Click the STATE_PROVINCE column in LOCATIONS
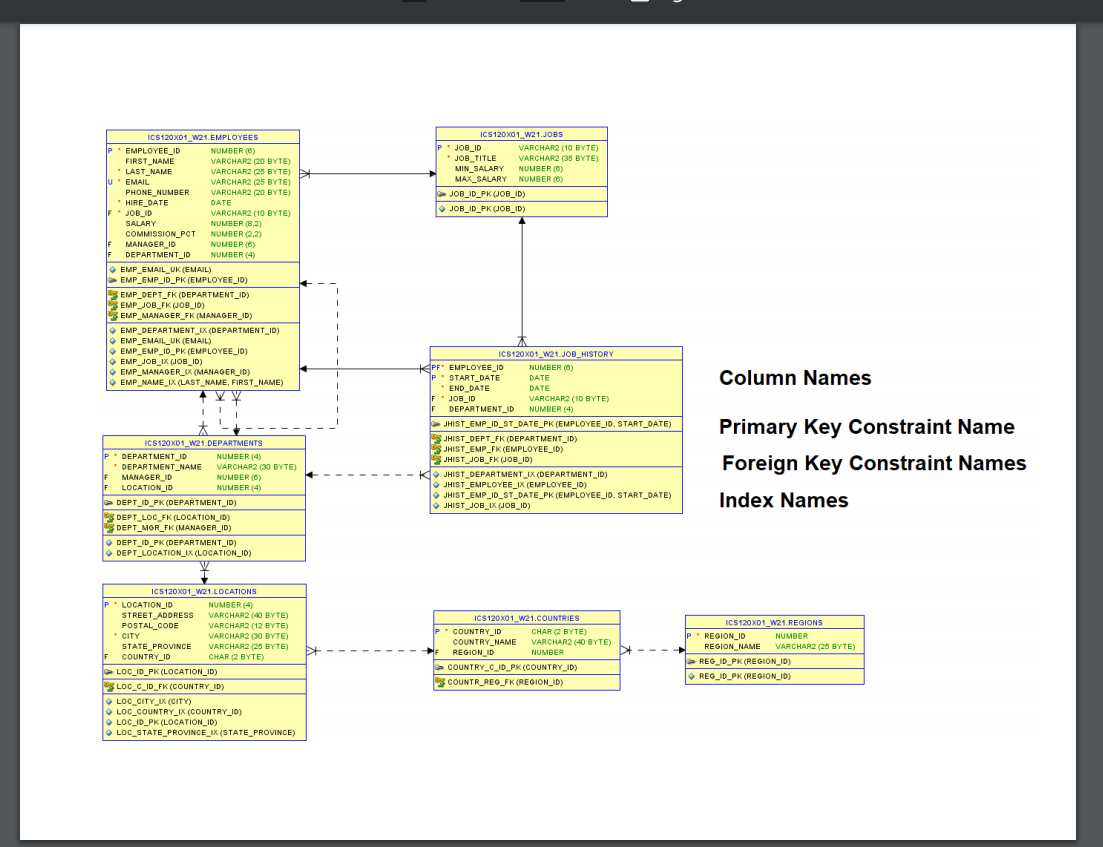 [156, 647]
